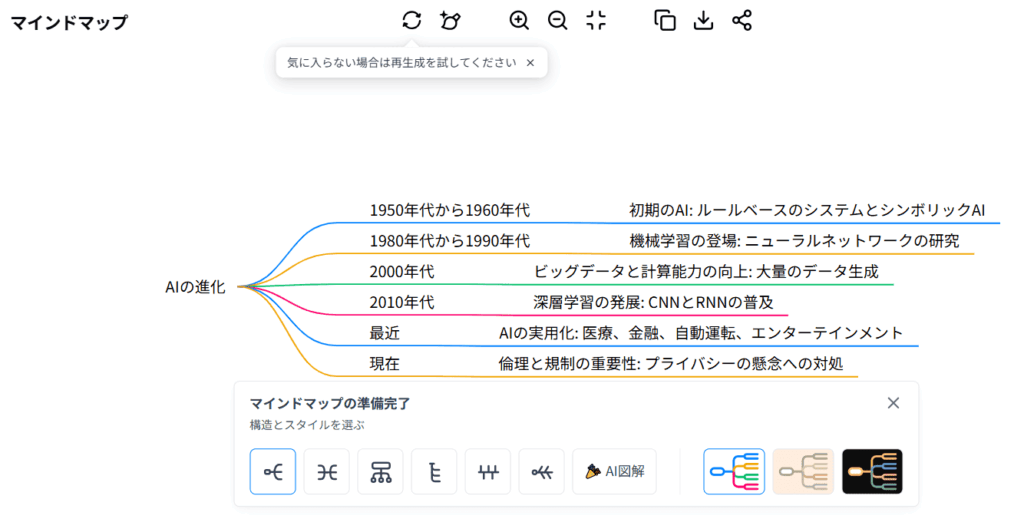Select the 1950年代から1960年代 node
The image size is (1024, 519).
[449, 210]
